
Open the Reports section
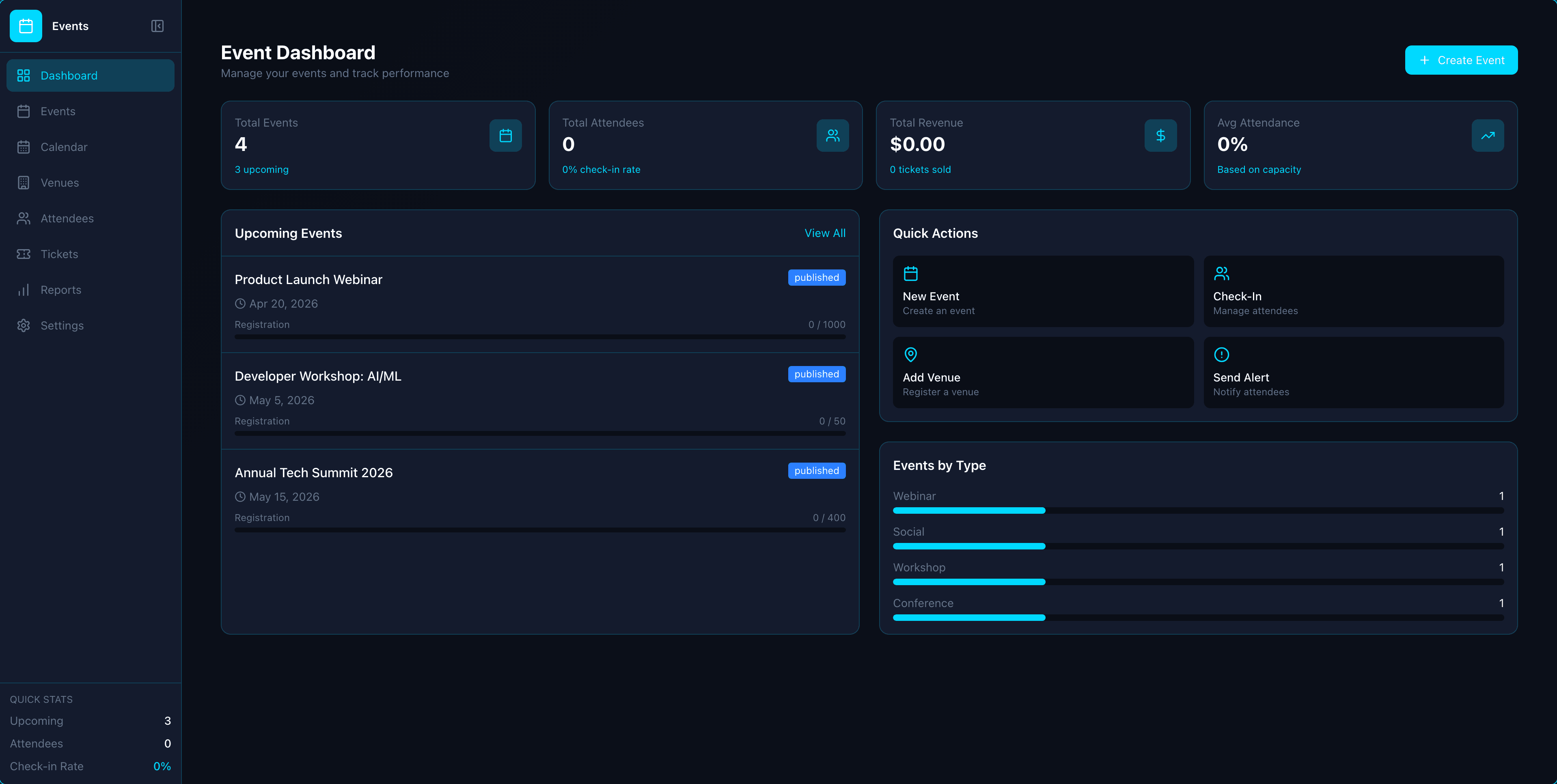click(90, 290)
